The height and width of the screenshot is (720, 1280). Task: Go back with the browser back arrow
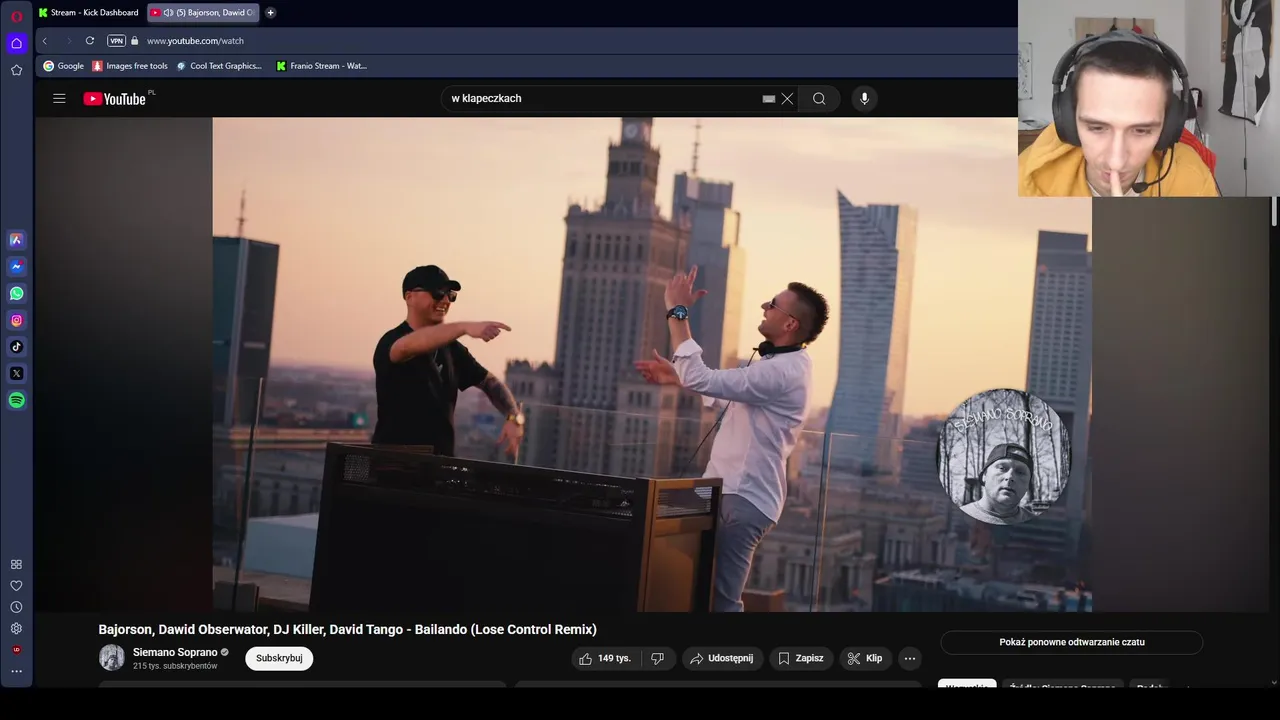point(44,41)
